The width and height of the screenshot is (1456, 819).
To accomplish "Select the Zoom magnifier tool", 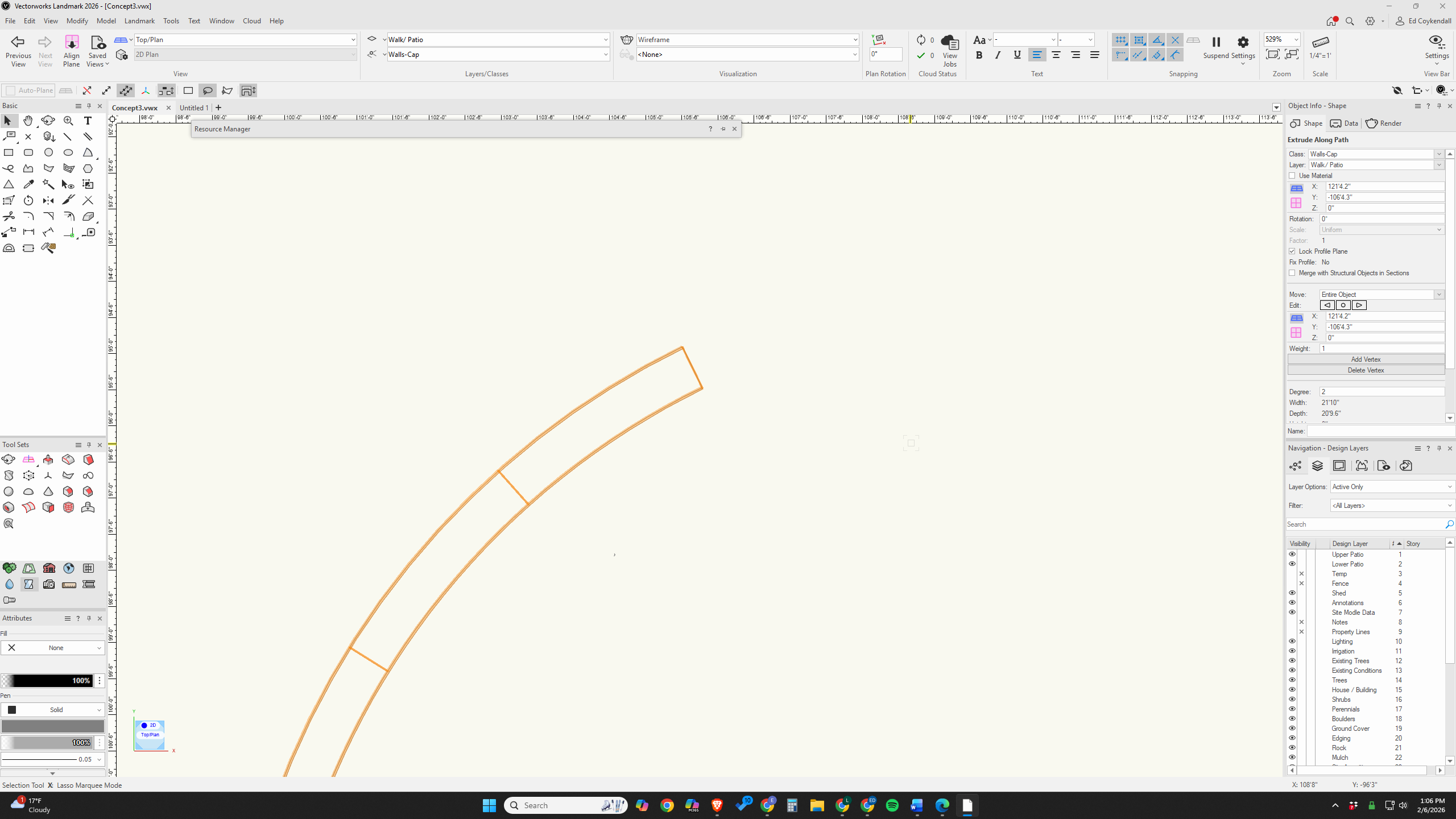I will click(68, 121).
